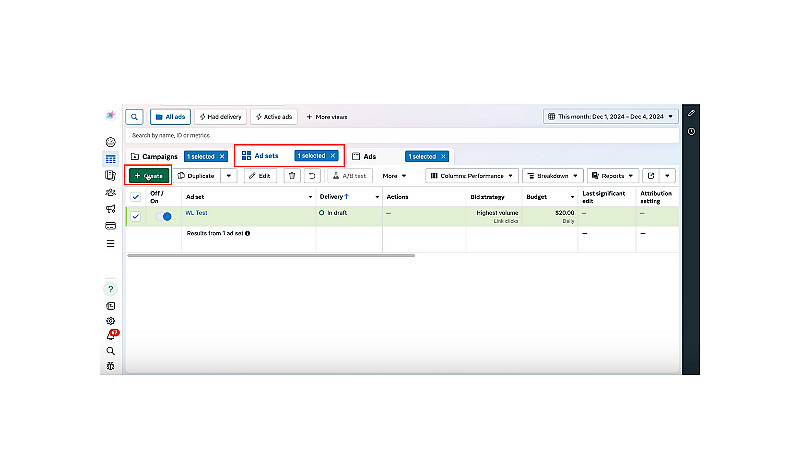Click the info icon beside Results from 1 ad set
Viewport: 800px width, 460px height.
pyautogui.click(x=247, y=234)
